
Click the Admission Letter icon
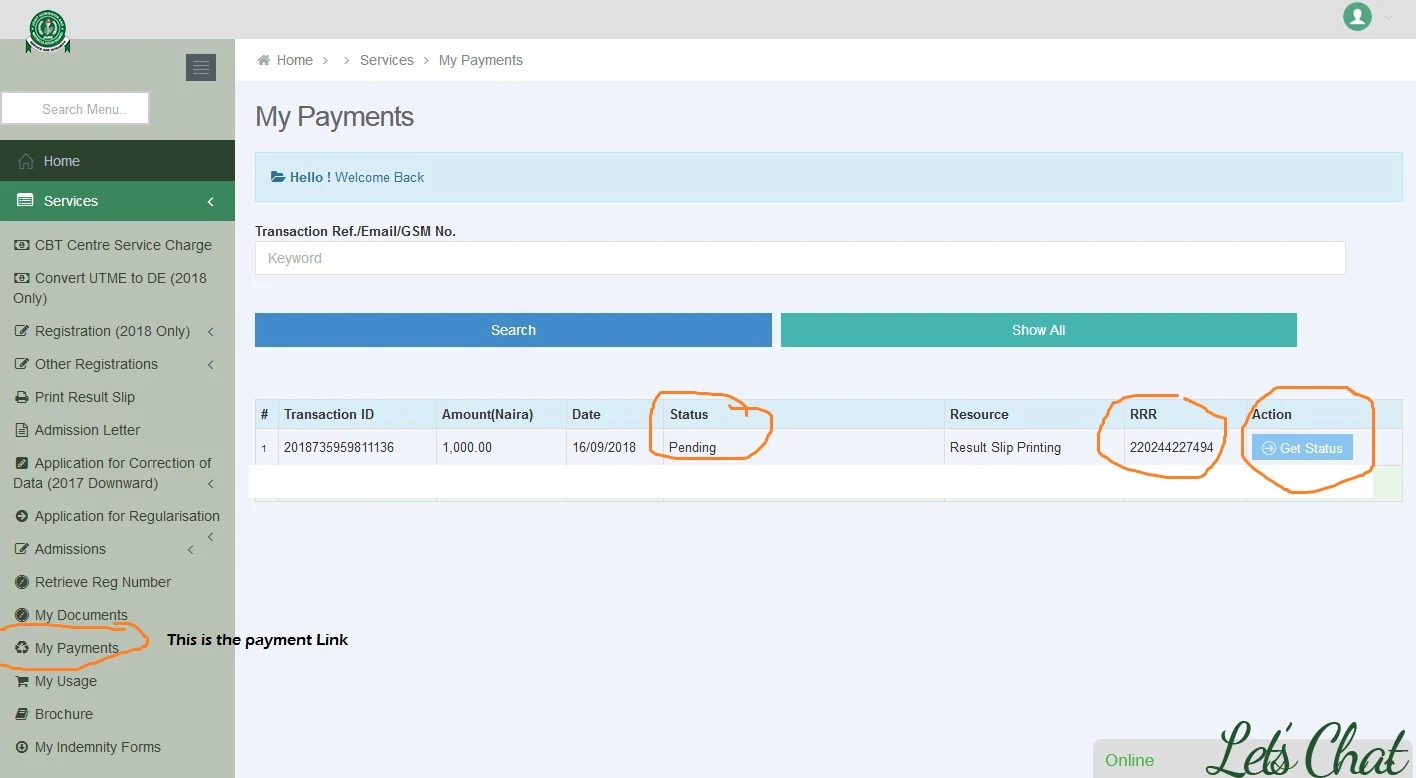click(x=21, y=430)
